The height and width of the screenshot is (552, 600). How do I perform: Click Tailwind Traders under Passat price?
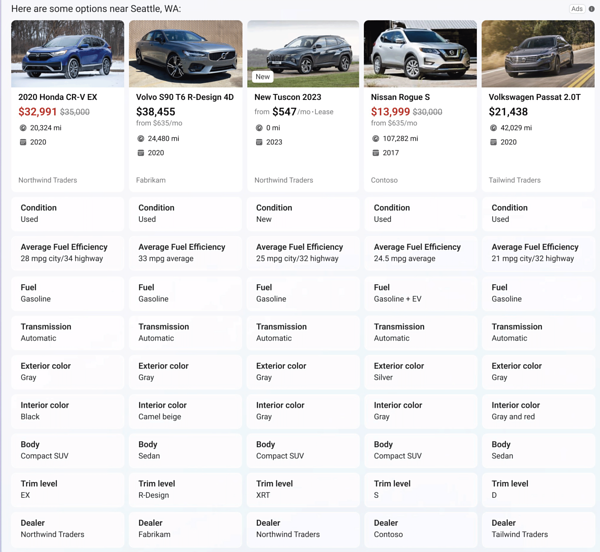pos(514,180)
